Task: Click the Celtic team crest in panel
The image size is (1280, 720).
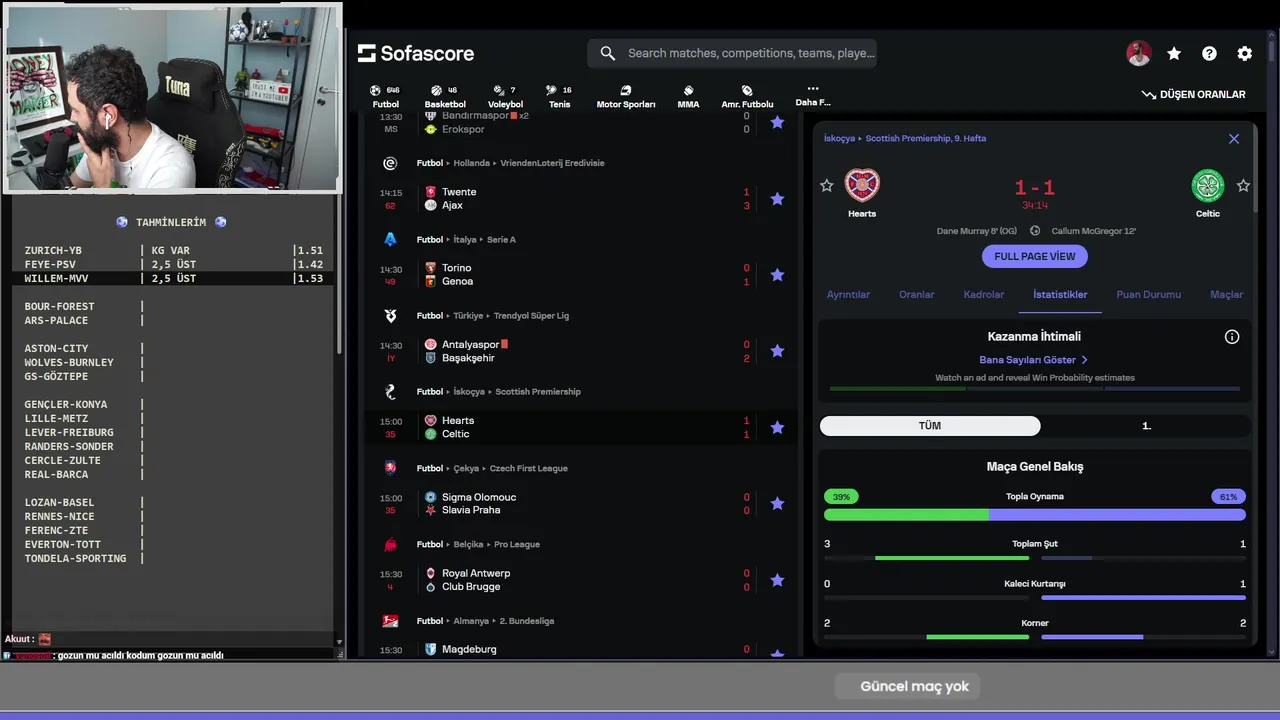Action: click(x=1208, y=186)
